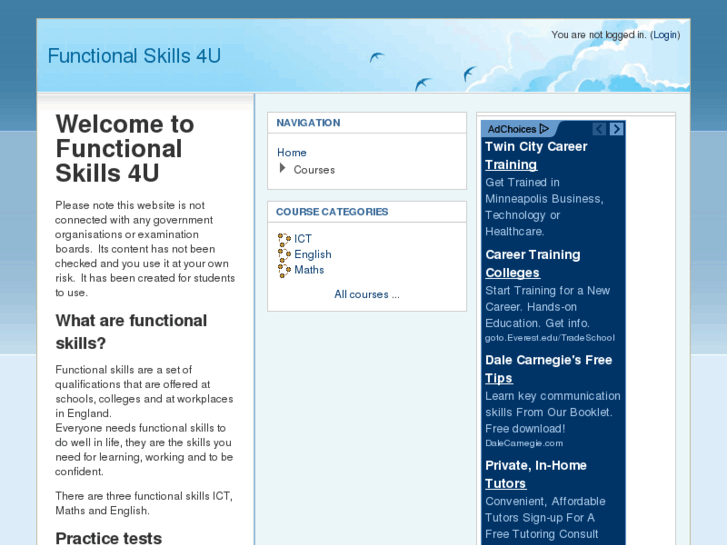This screenshot has height=545, width=727.
Task: Click the English category folder icon
Action: click(284, 255)
